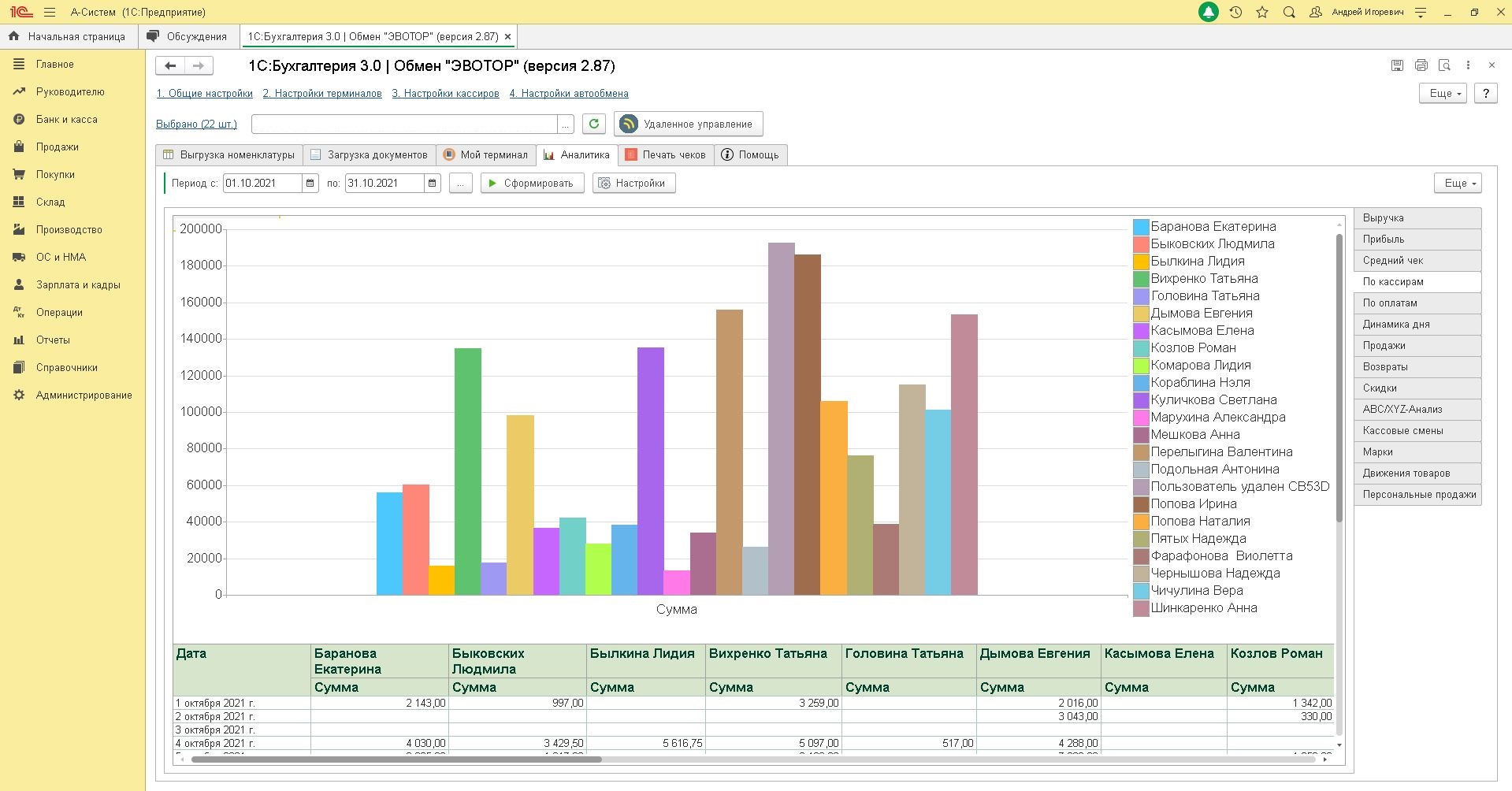Open the history clock icon
Image resolution: width=1512 pixels, height=791 pixels.
point(1235,12)
